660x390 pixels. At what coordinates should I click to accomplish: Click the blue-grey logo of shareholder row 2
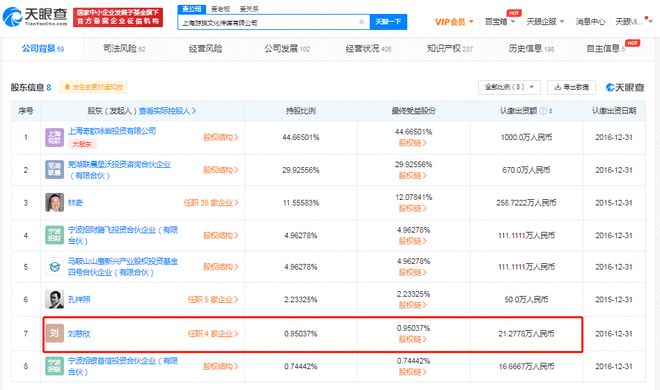54,170
